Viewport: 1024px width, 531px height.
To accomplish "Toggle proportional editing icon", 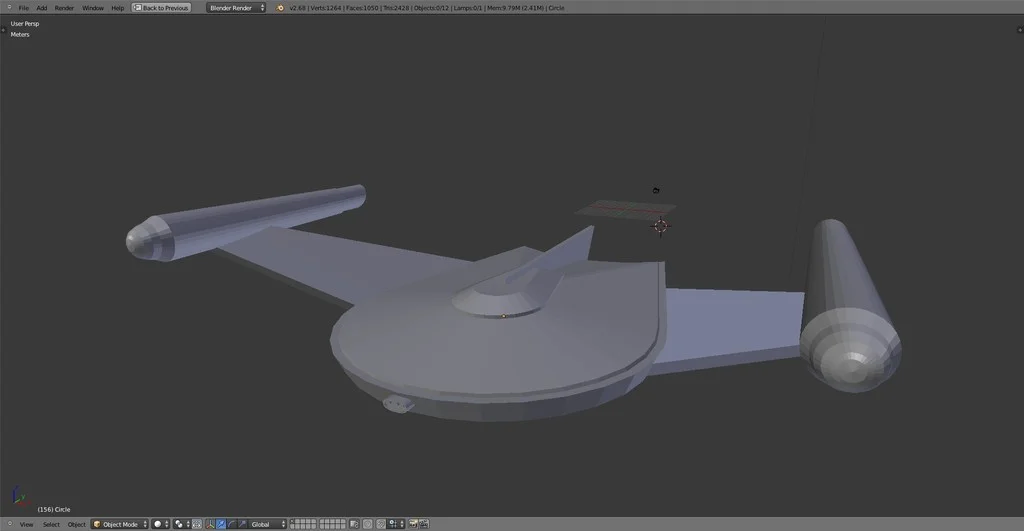I will (368, 524).
